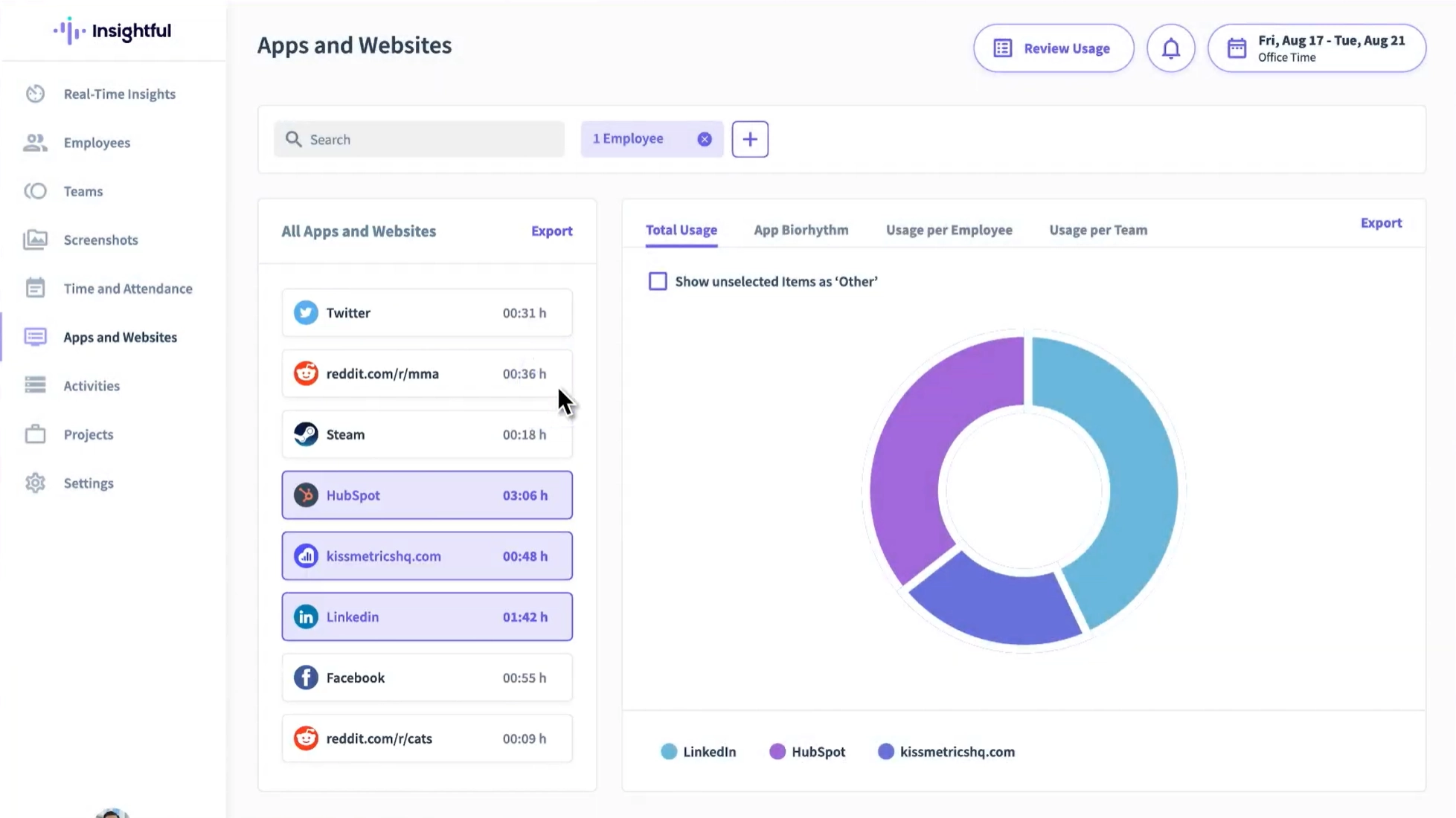Deselect HubSpot in the apps list
Viewport: 1456px width, 818px height.
(x=426, y=495)
